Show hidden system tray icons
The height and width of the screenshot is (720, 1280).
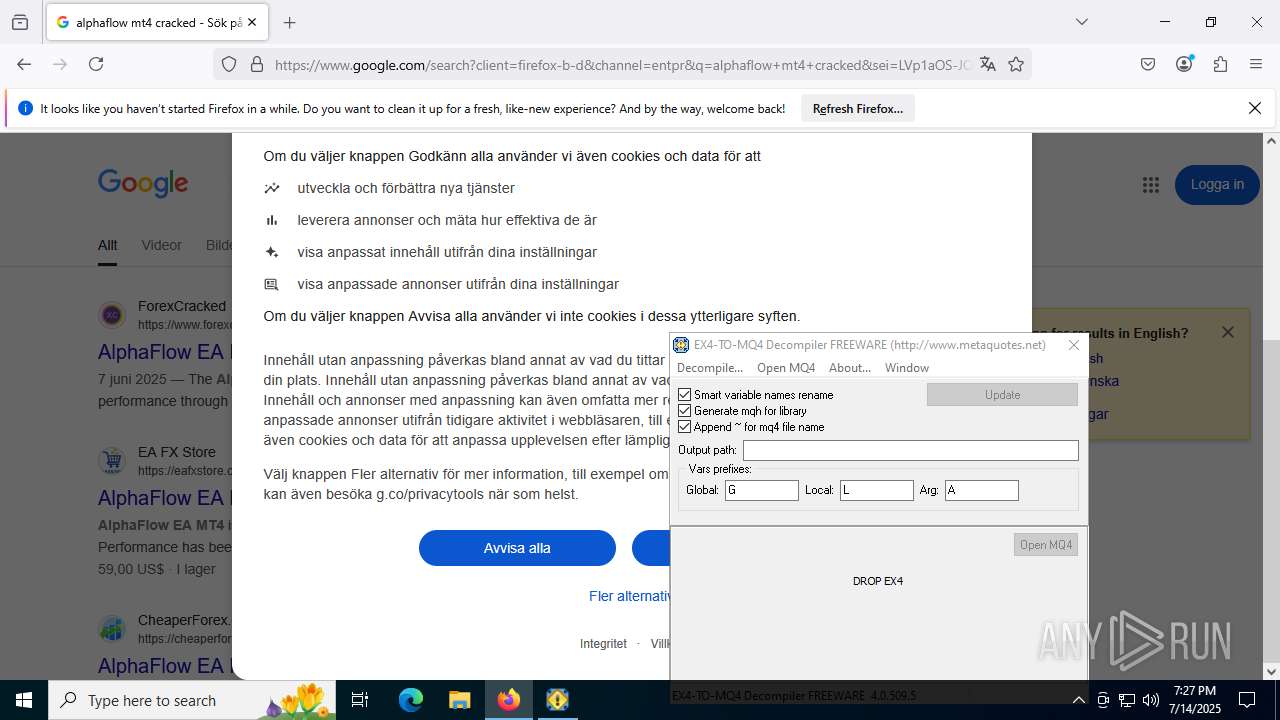[x=1078, y=700]
